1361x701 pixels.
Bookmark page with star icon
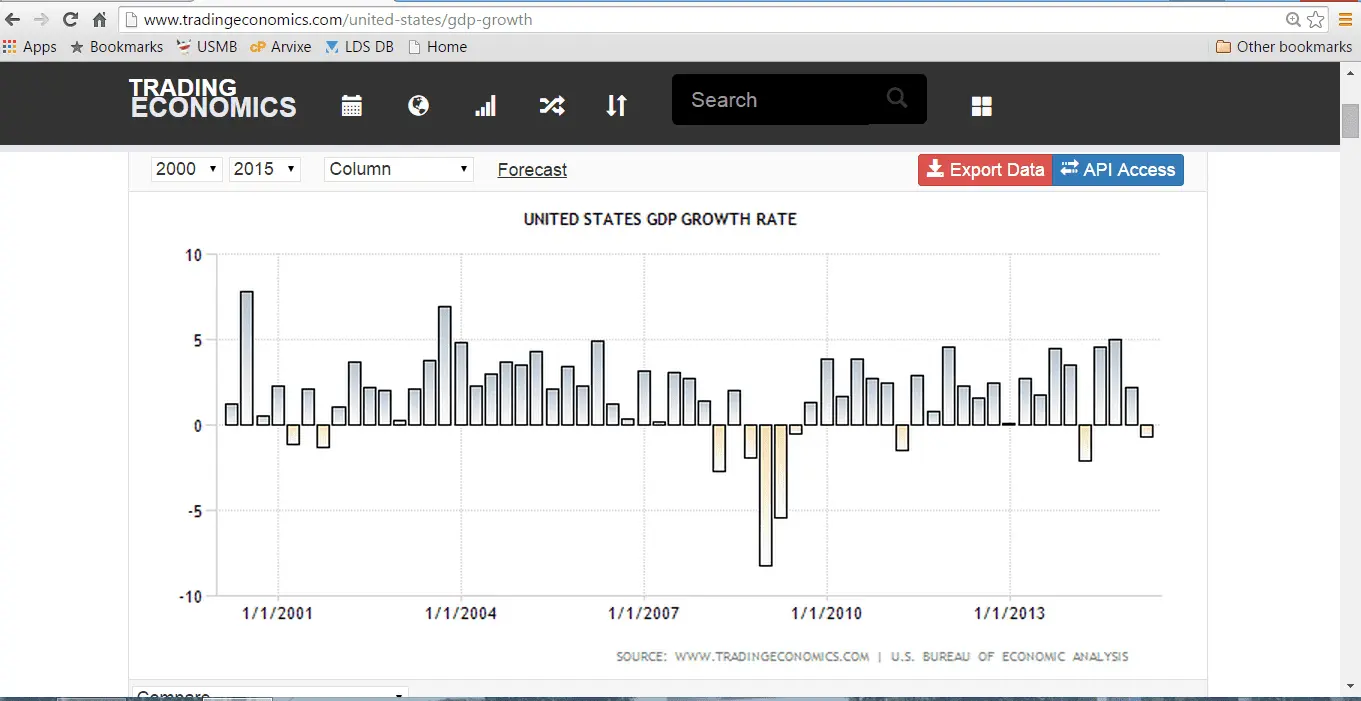tap(1316, 19)
